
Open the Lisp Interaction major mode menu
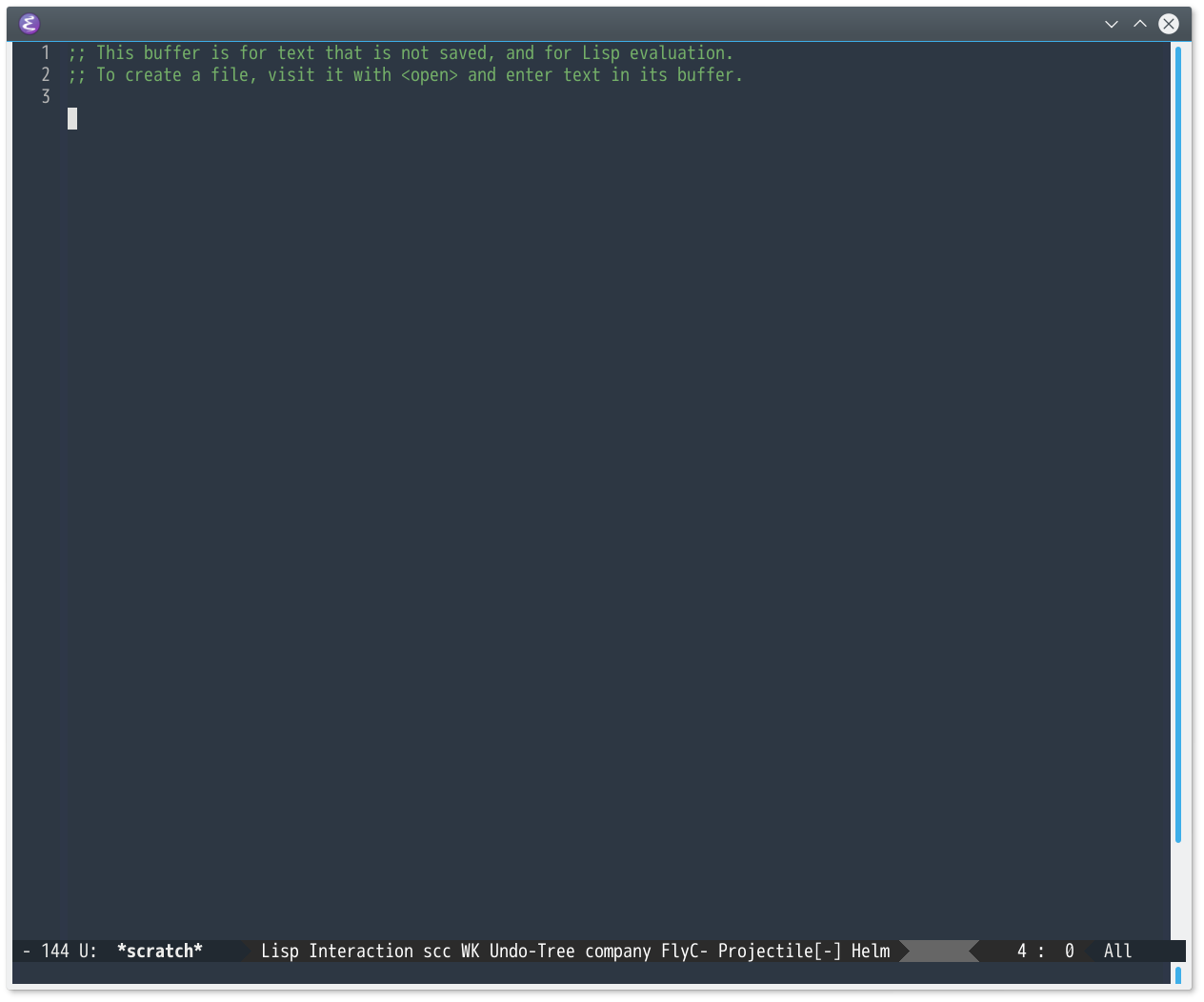click(336, 951)
